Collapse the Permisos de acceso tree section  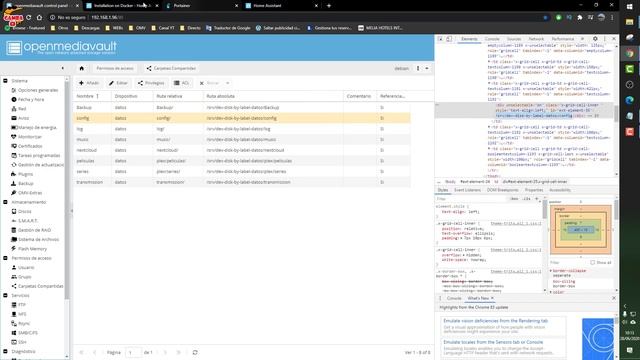5,258
